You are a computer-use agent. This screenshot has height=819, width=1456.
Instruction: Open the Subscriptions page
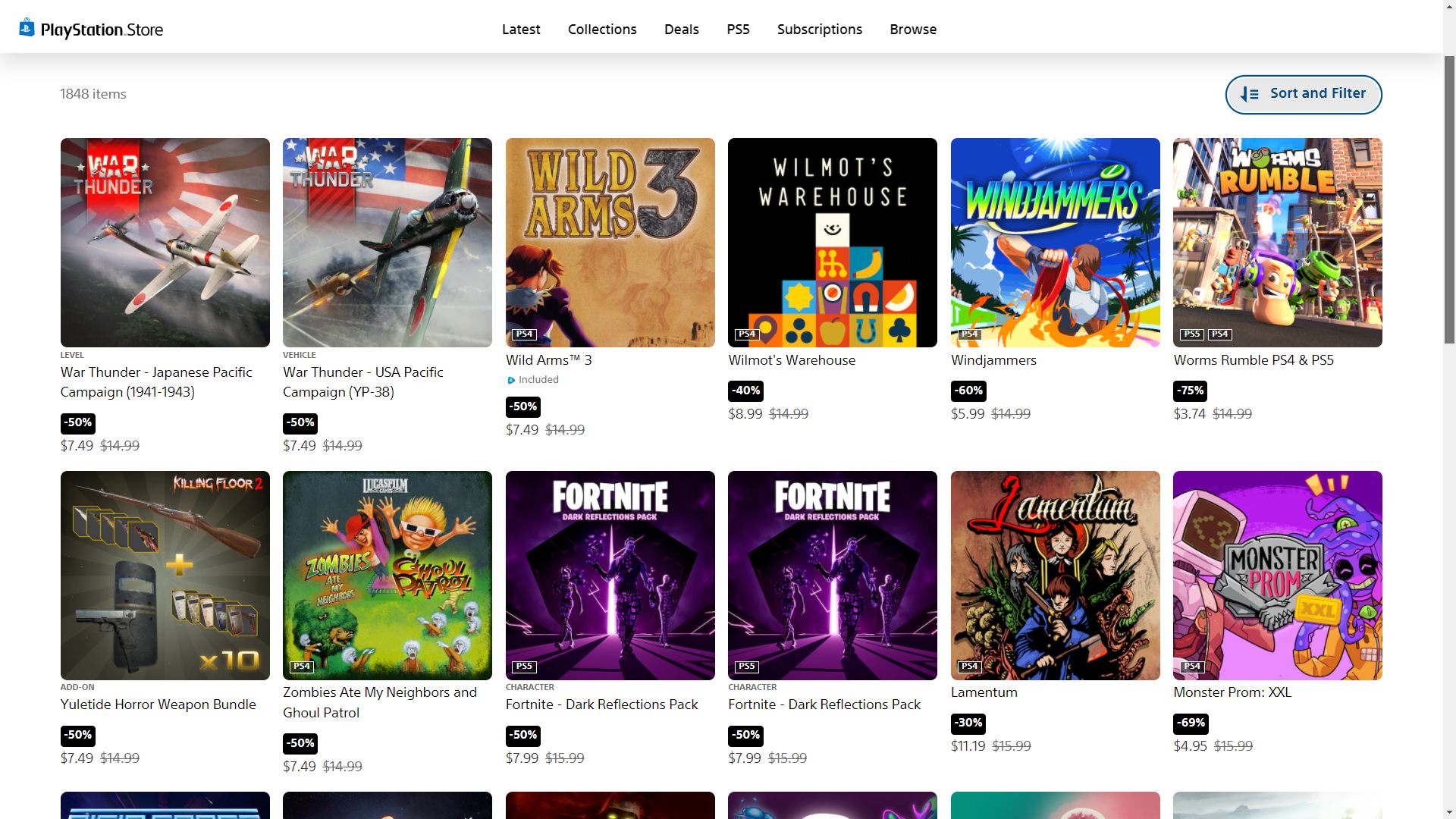pos(819,30)
